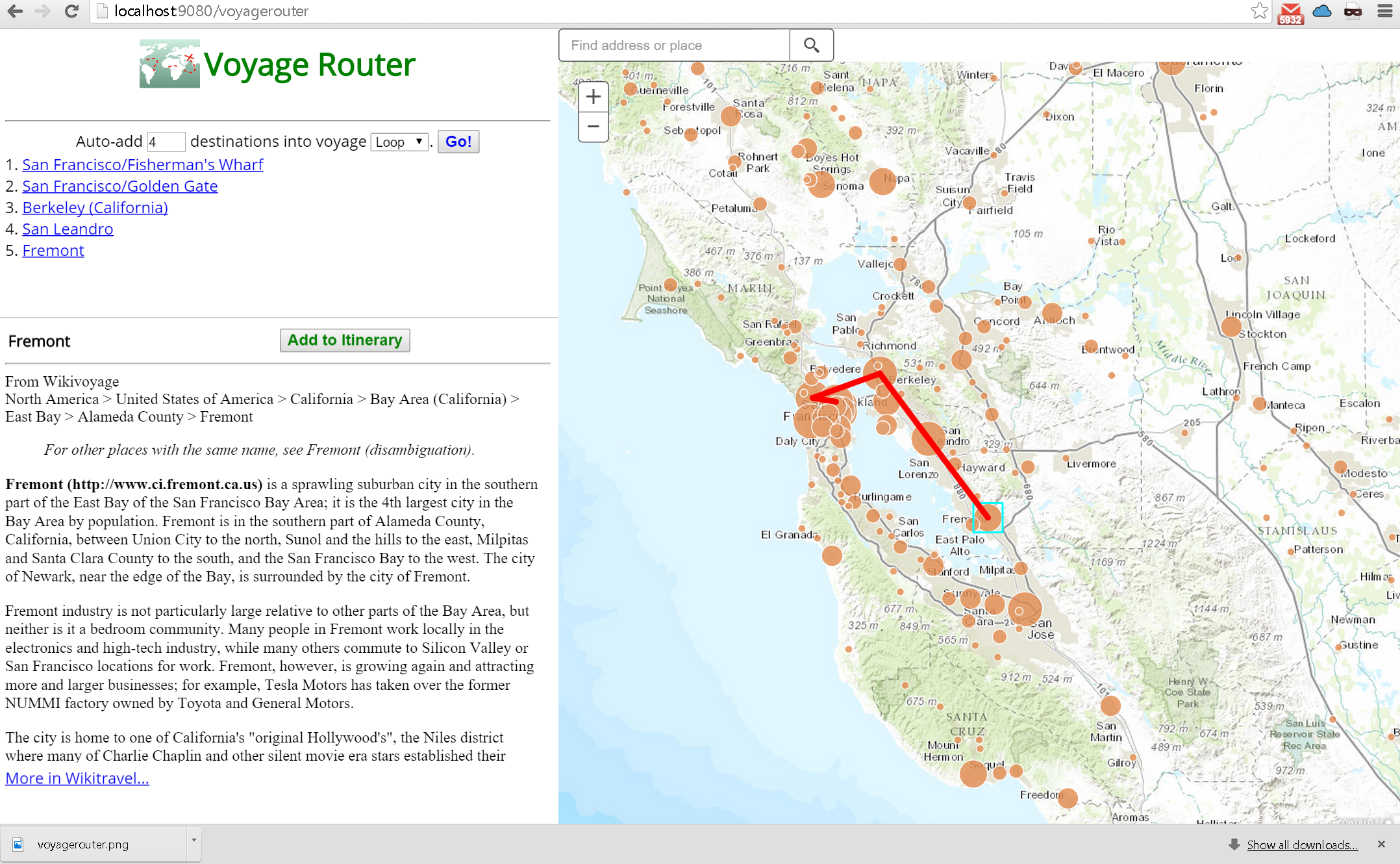The width and height of the screenshot is (1400, 864).
Task: Zoom out on the map
Action: 593,127
